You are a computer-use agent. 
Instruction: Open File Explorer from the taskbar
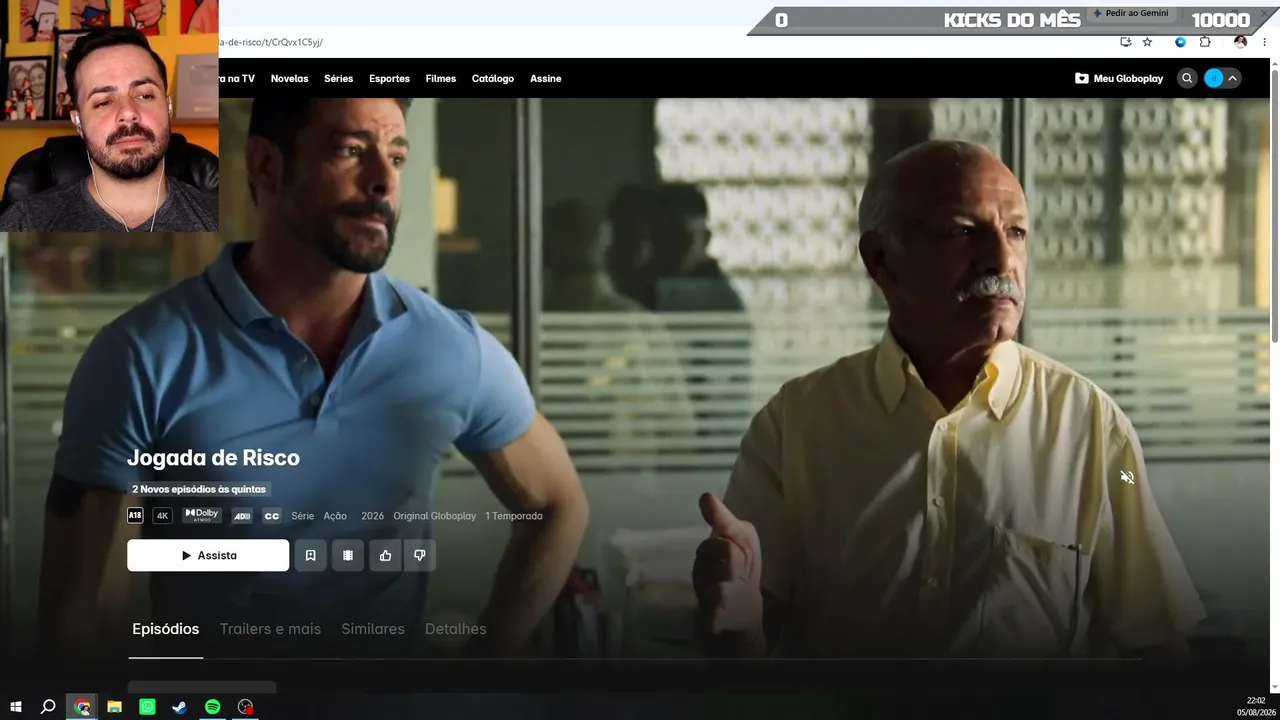tap(115, 707)
